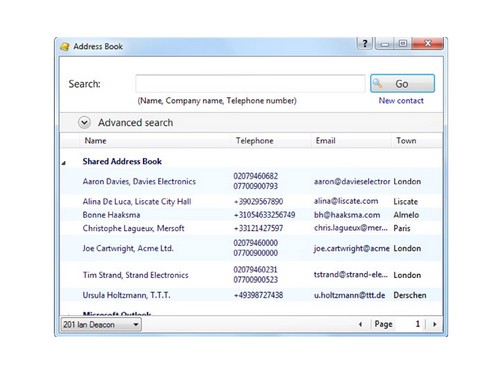Click the Address Book title icon
The width and height of the screenshot is (500, 375).
65,46
